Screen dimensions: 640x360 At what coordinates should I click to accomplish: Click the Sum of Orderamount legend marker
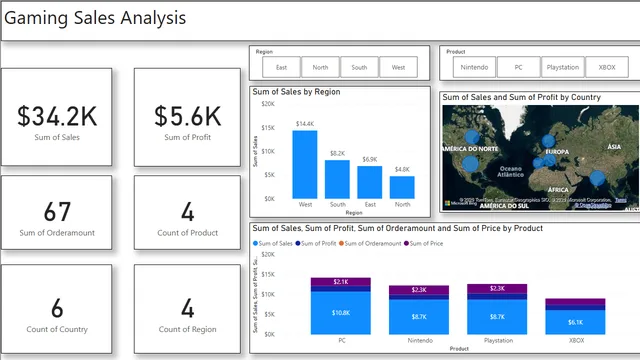341,243
